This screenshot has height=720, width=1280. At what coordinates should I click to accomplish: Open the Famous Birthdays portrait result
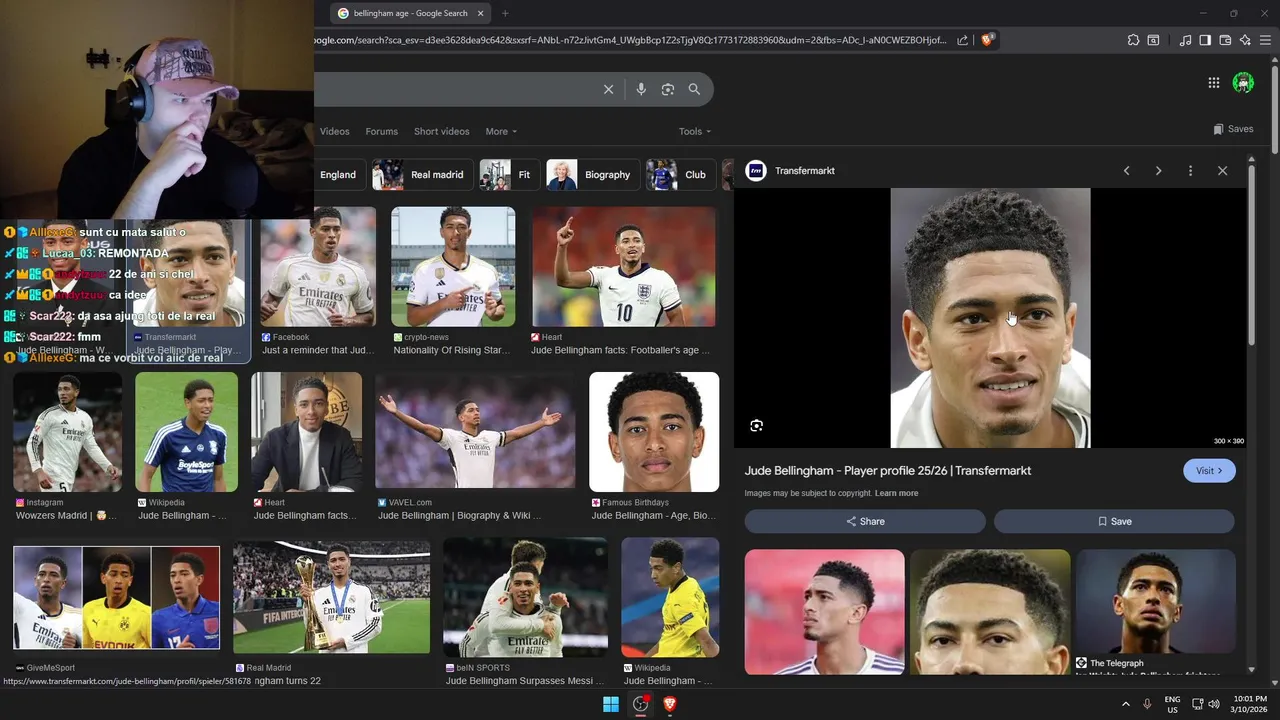point(654,432)
